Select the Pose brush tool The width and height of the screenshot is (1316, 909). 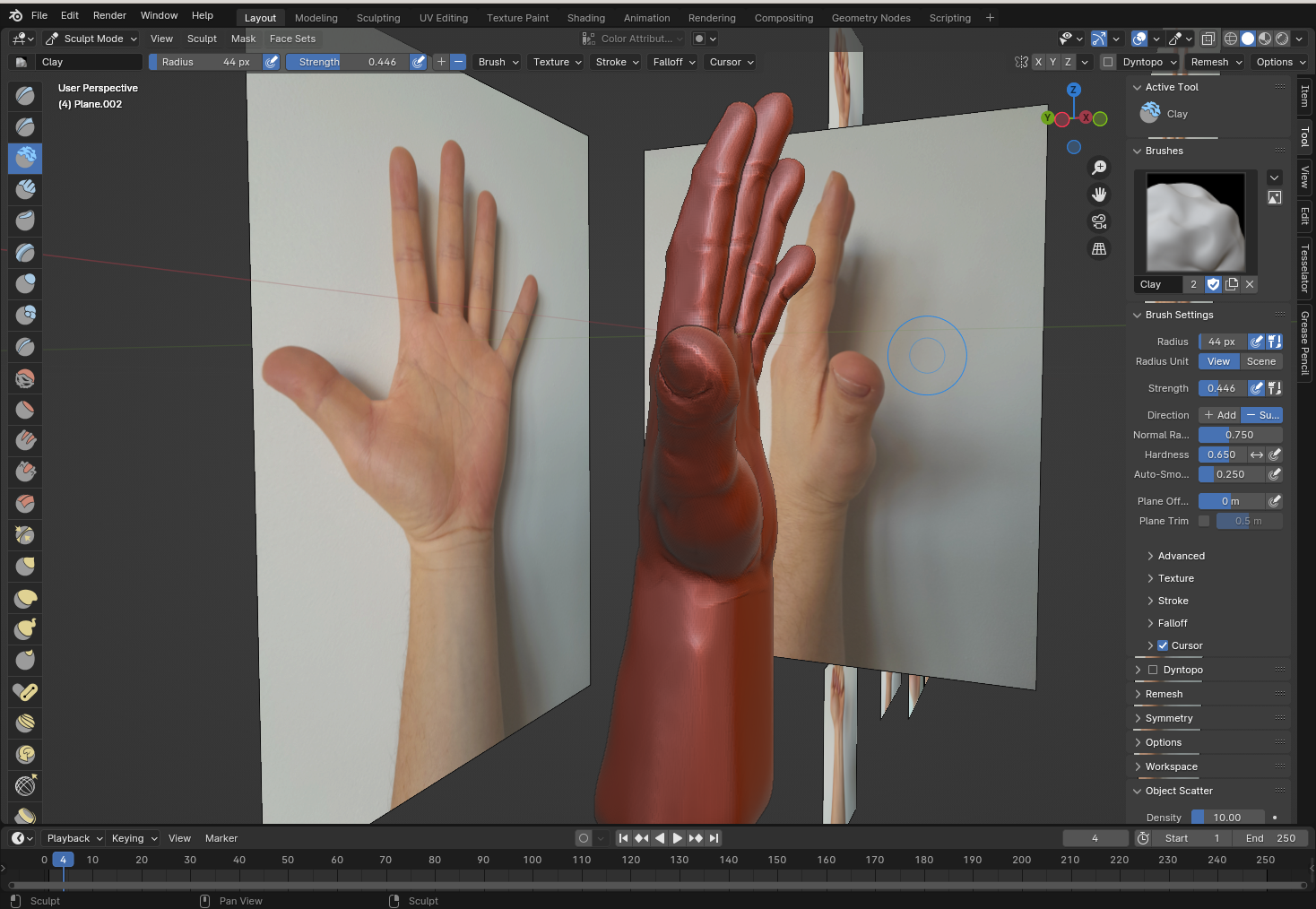click(x=25, y=692)
